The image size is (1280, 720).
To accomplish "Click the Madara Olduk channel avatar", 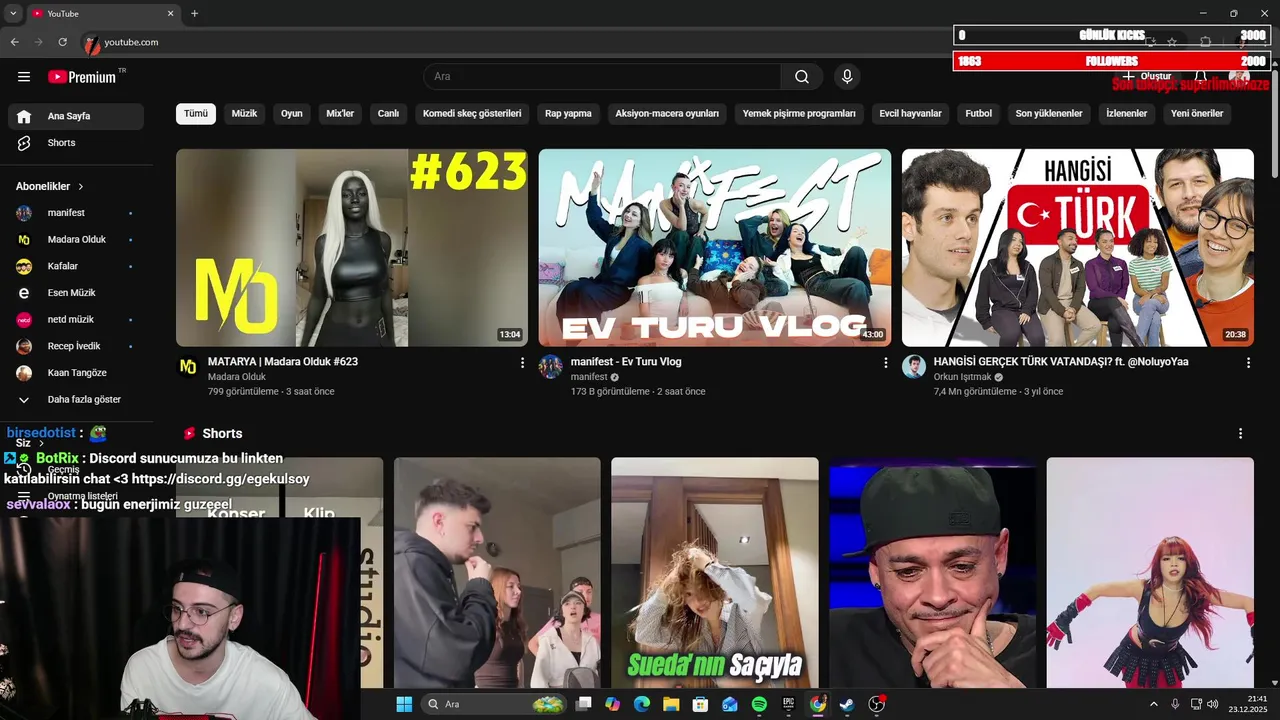I will (x=188, y=367).
